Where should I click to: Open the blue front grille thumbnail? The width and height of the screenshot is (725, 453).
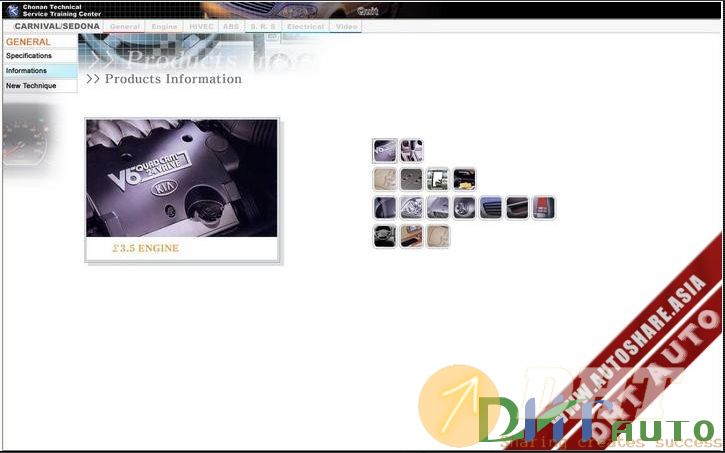point(491,208)
